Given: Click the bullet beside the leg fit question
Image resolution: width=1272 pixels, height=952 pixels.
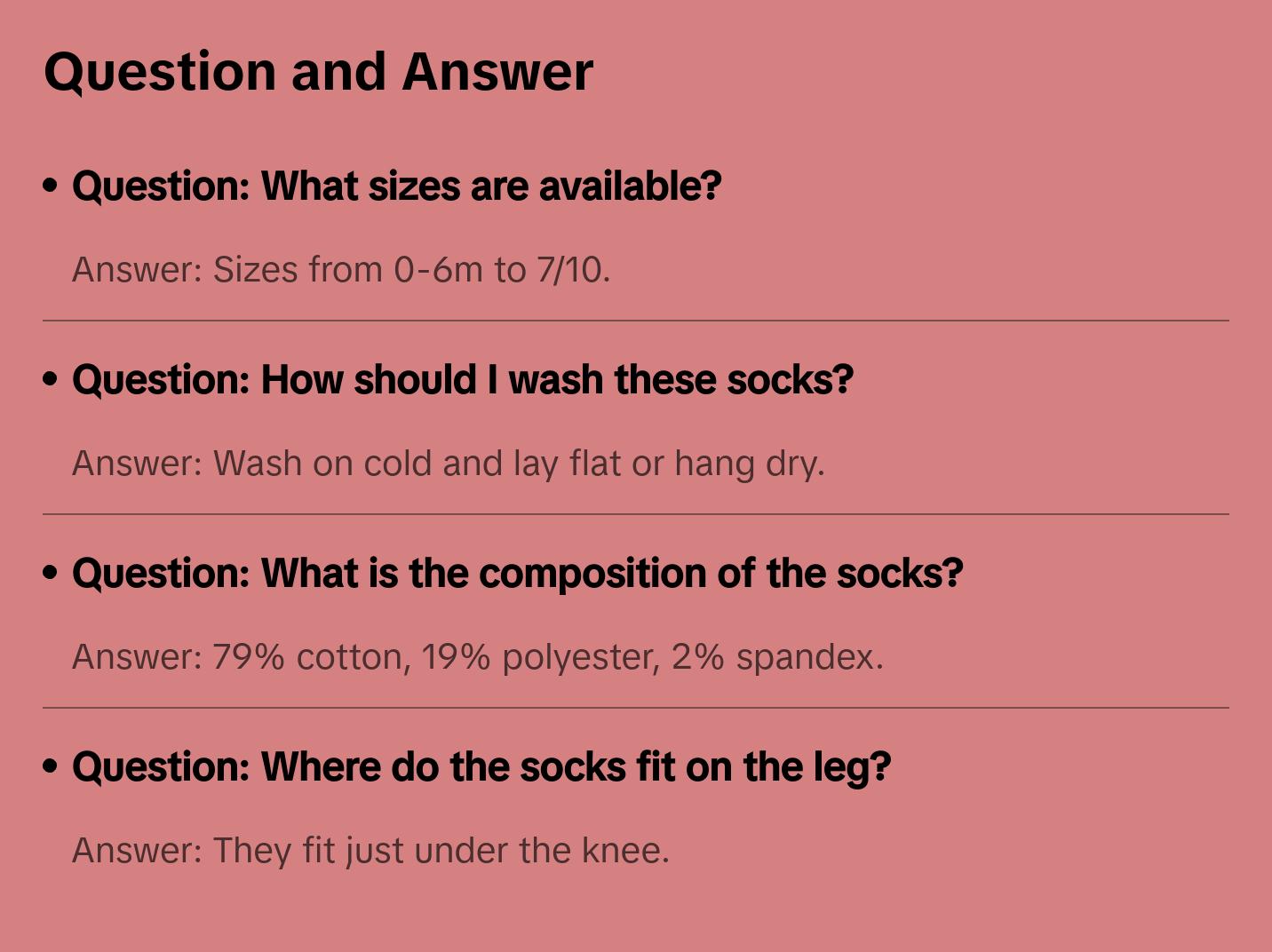Looking at the screenshot, I should [x=51, y=766].
